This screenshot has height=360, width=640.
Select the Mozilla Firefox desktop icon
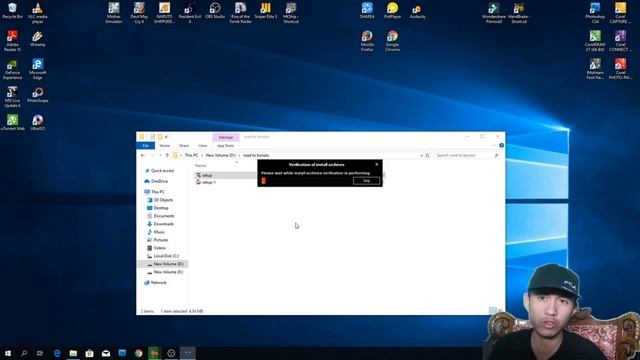click(367, 41)
